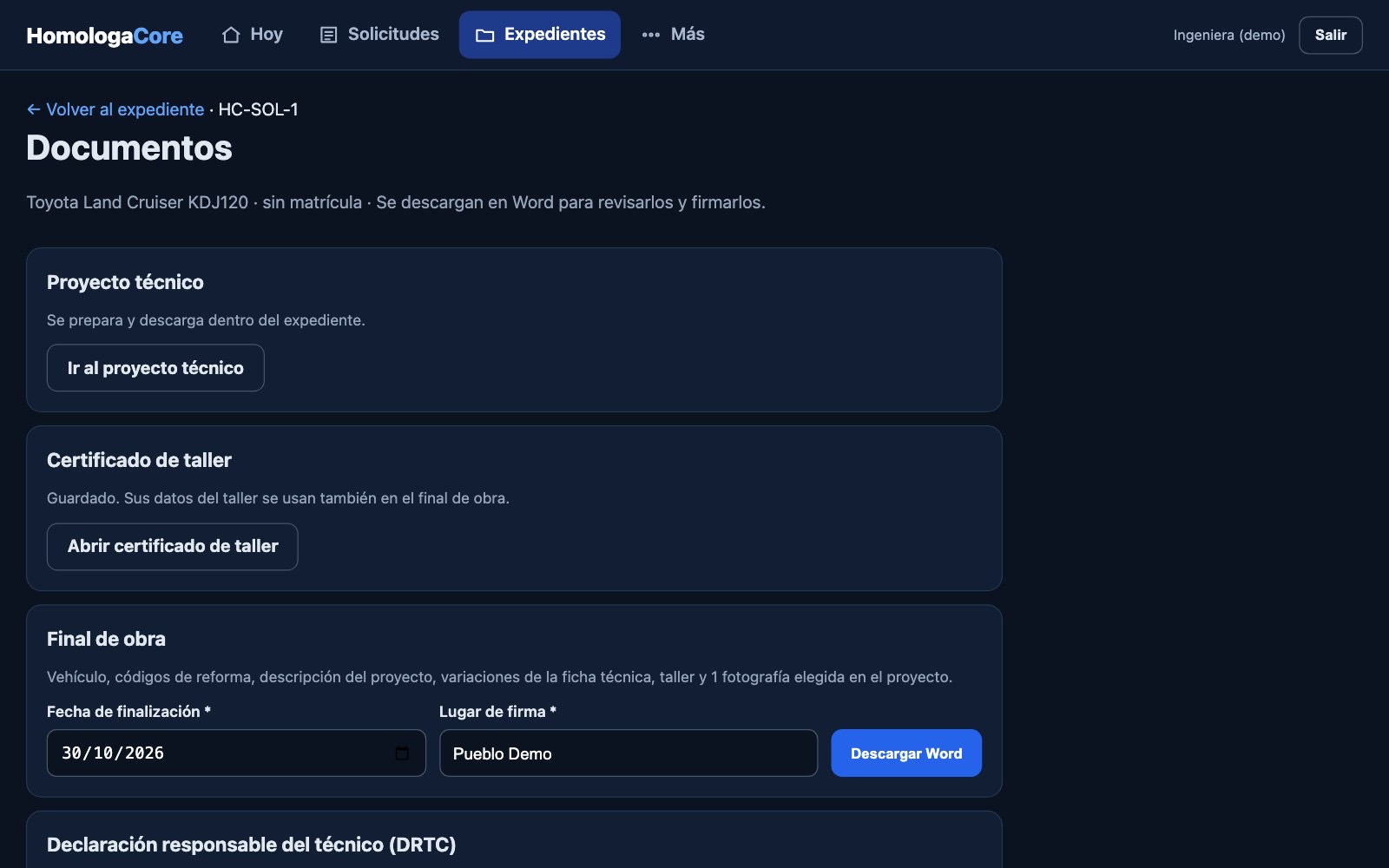Click the Fecha de finalización label

(128, 712)
